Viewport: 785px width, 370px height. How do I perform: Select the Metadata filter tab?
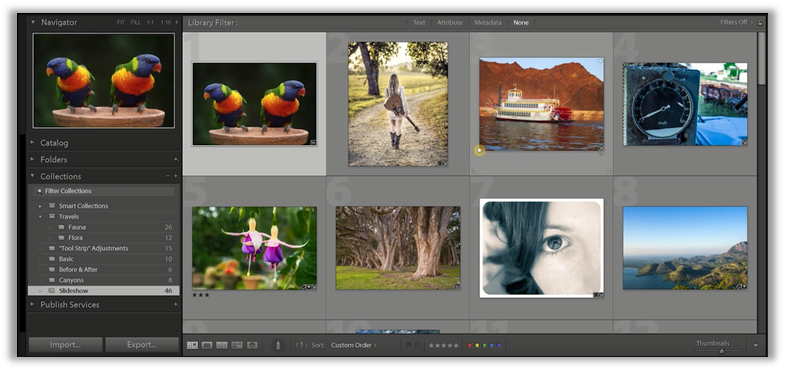pyautogui.click(x=488, y=23)
